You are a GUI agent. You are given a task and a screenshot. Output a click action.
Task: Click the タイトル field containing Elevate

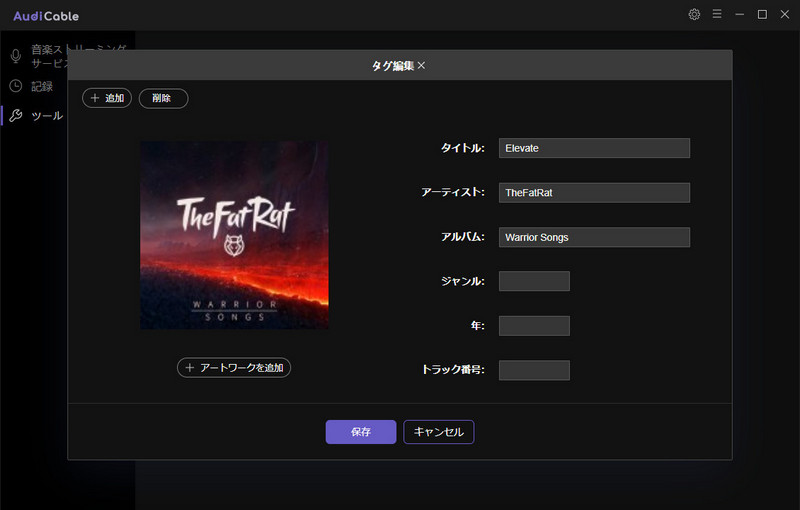tap(594, 148)
